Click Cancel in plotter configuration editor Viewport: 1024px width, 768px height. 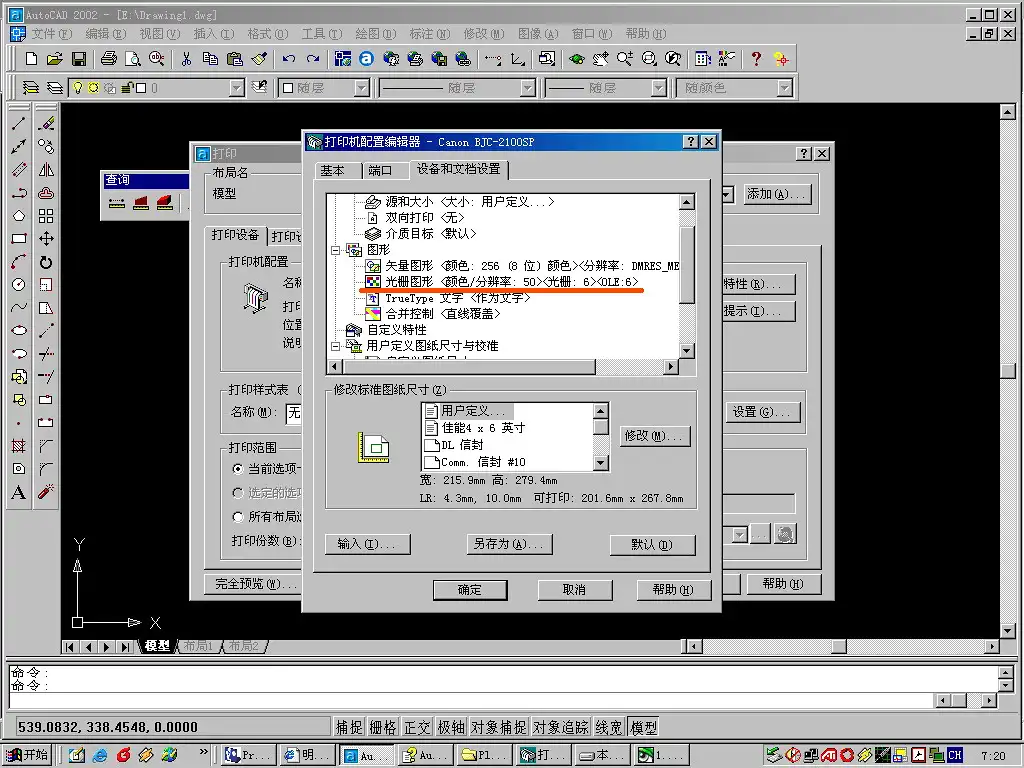coord(574,590)
